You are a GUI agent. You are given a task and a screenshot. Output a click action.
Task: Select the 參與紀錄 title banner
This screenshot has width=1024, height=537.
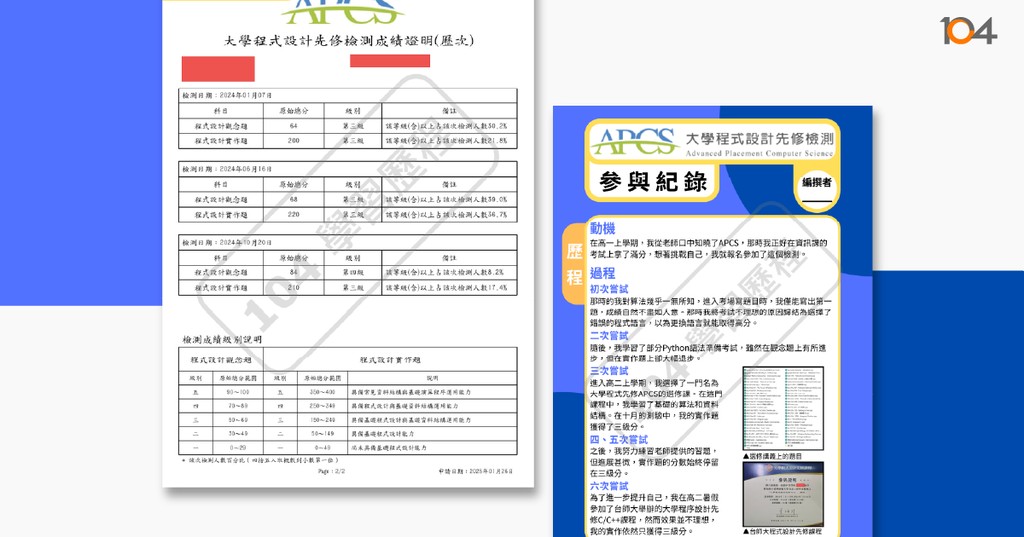click(x=653, y=181)
